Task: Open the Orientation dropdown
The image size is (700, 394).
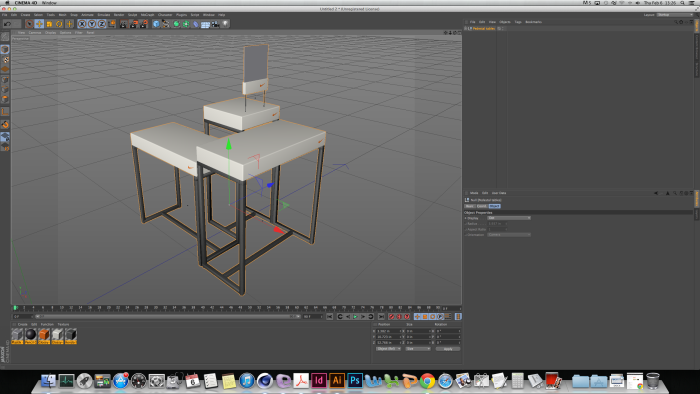Action: coord(508,235)
